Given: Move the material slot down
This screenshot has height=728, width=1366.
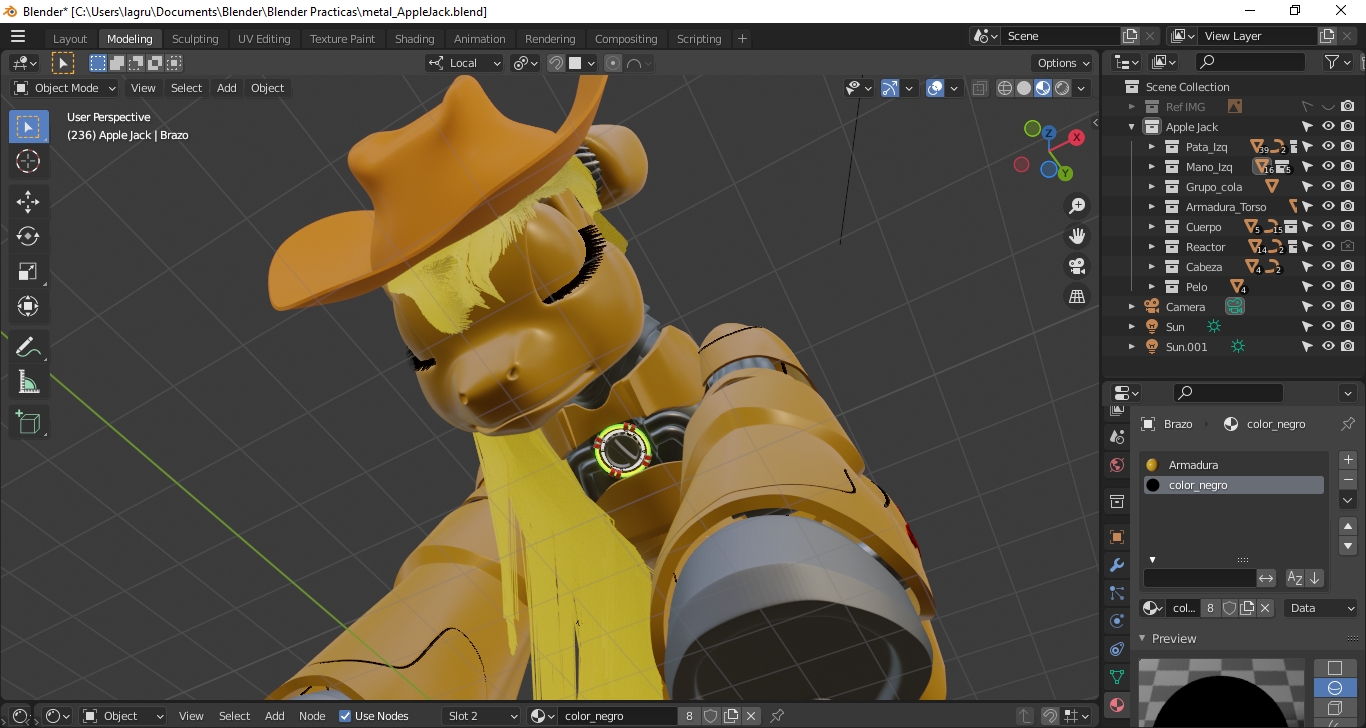Looking at the screenshot, I should click(1348, 546).
